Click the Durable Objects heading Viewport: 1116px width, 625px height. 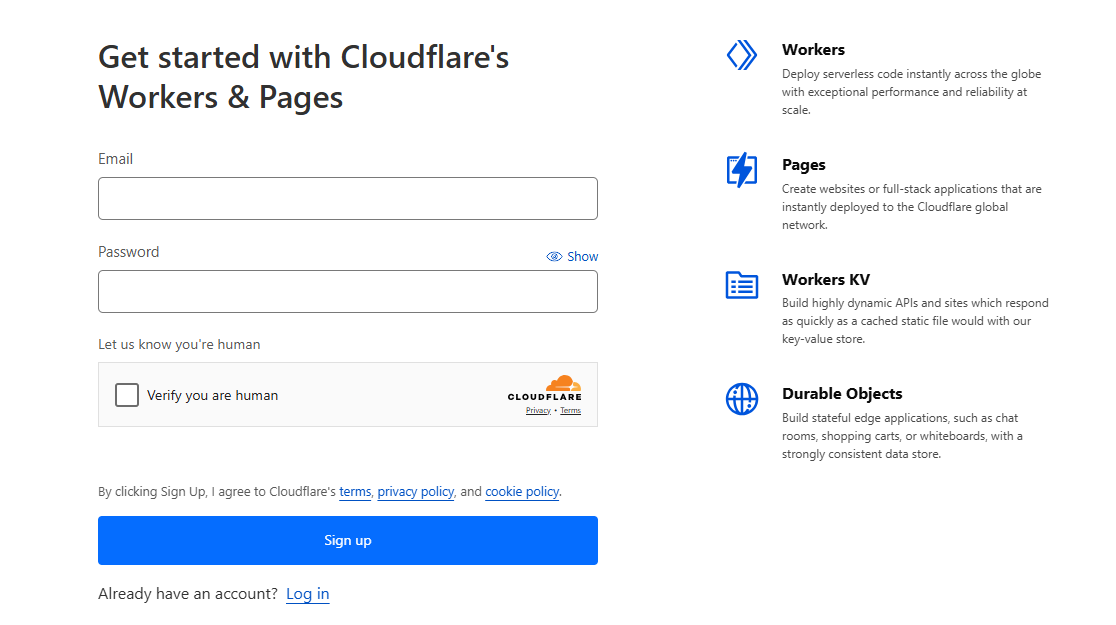tap(842, 394)
